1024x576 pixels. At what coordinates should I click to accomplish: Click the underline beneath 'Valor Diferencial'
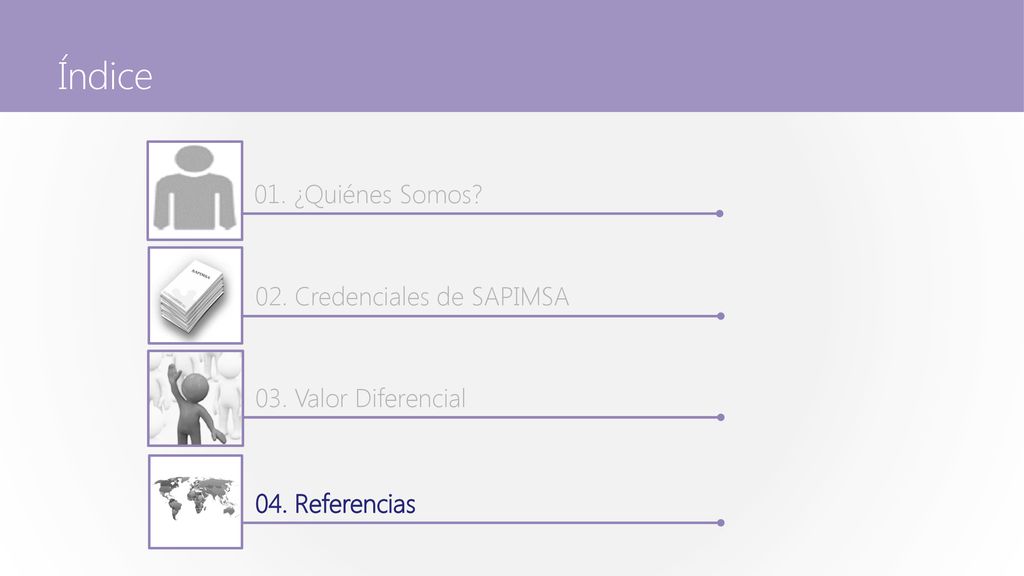(x=481, y=417)
